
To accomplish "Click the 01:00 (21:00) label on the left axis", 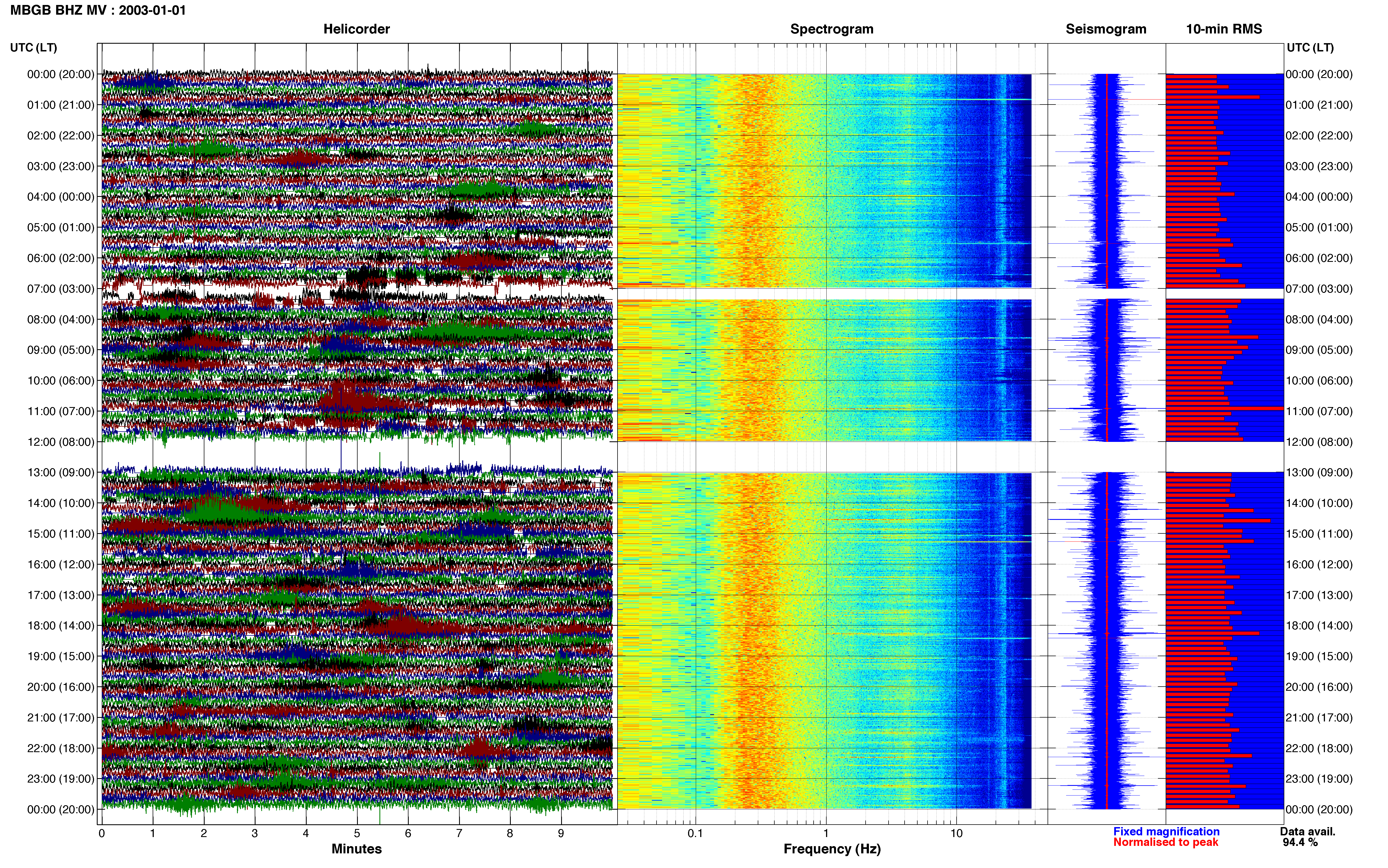I will click(61, 105).
